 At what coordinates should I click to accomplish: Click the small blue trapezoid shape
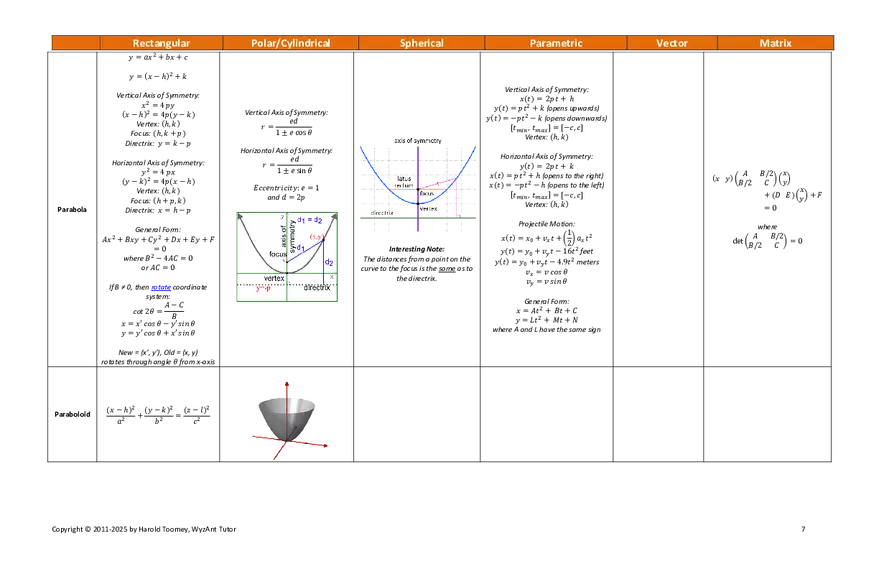click(161, 287)
